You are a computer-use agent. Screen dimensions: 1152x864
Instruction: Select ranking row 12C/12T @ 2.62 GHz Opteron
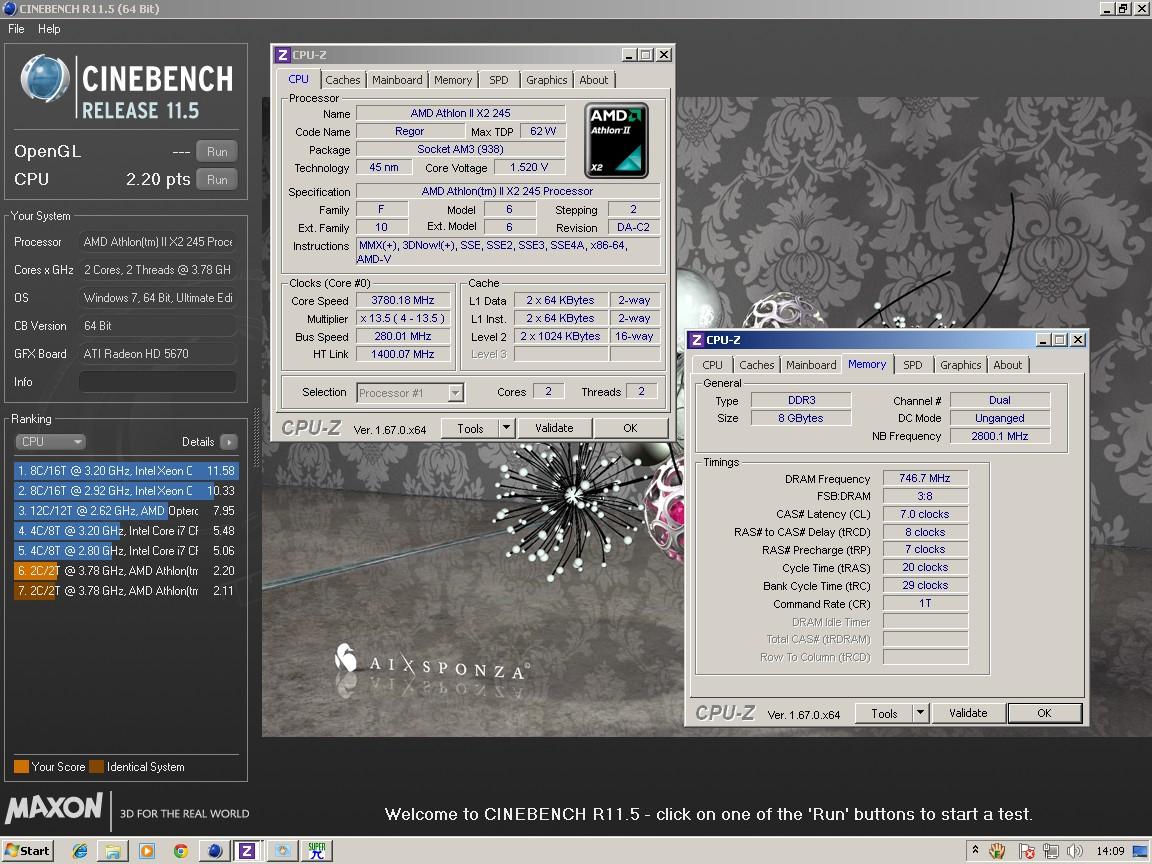pyautogui.click(x=126, y=511)
